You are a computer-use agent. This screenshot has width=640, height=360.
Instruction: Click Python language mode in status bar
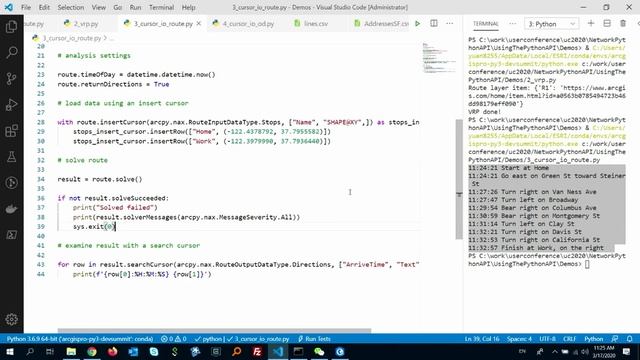(593, 339)
